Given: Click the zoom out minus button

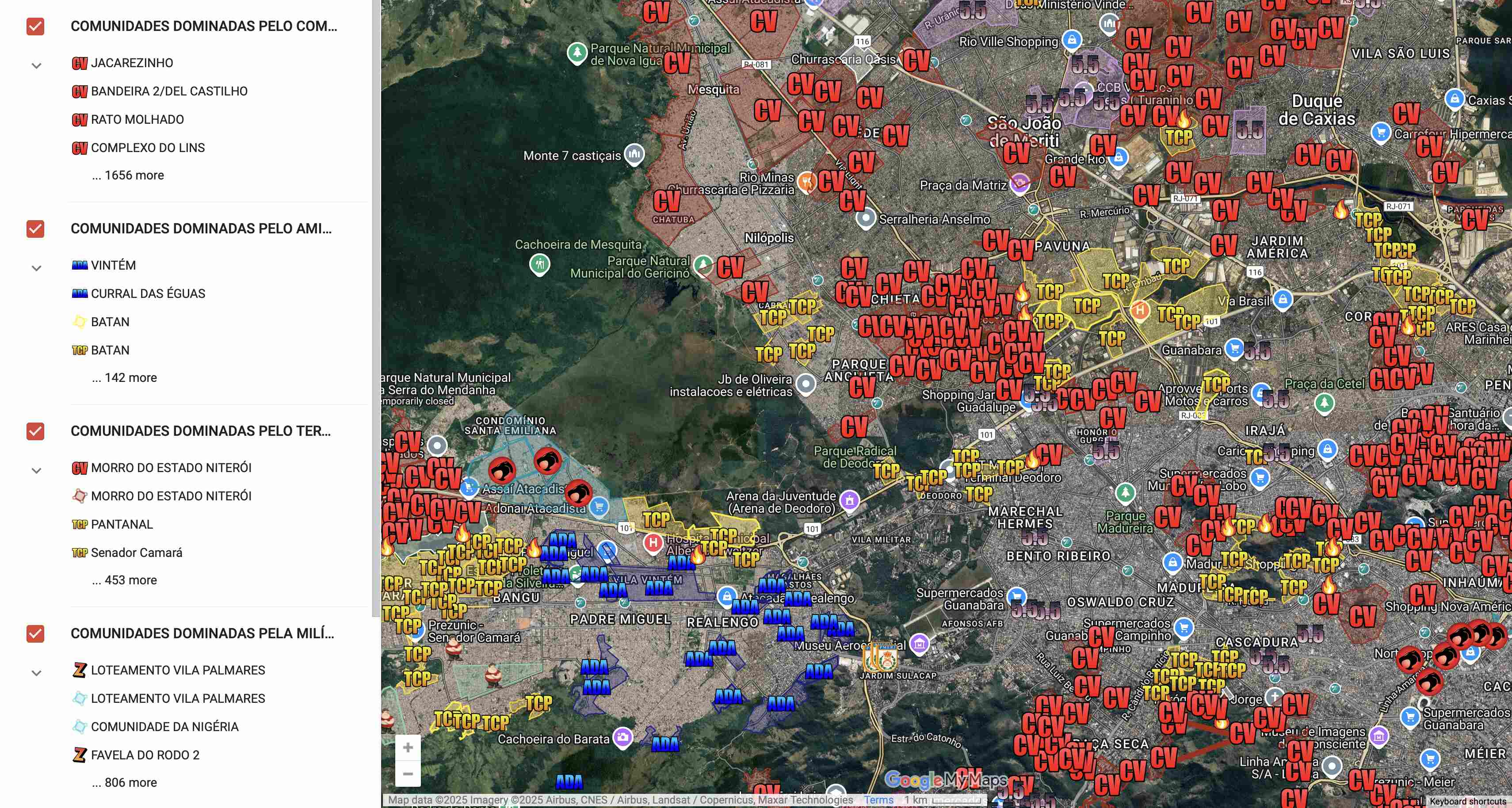Looking at the screenshot, I should pyautogui.click(x=408, y=774).
